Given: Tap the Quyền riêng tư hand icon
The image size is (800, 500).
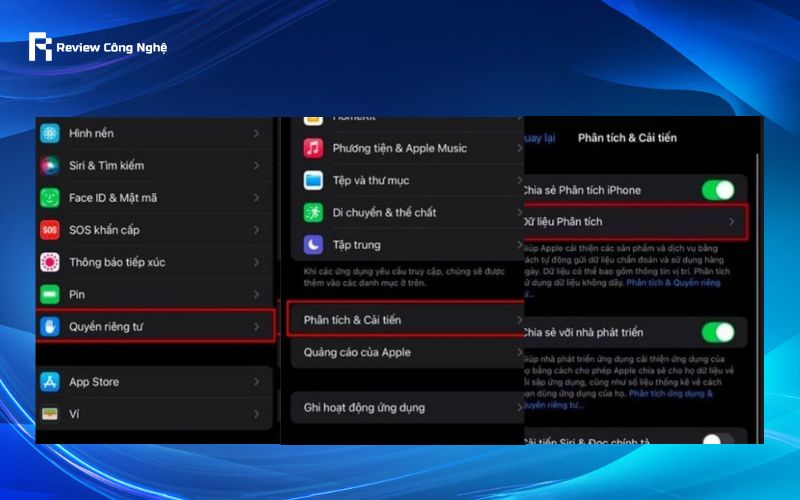Looking at the screenshot, I should tap(49, 327).
